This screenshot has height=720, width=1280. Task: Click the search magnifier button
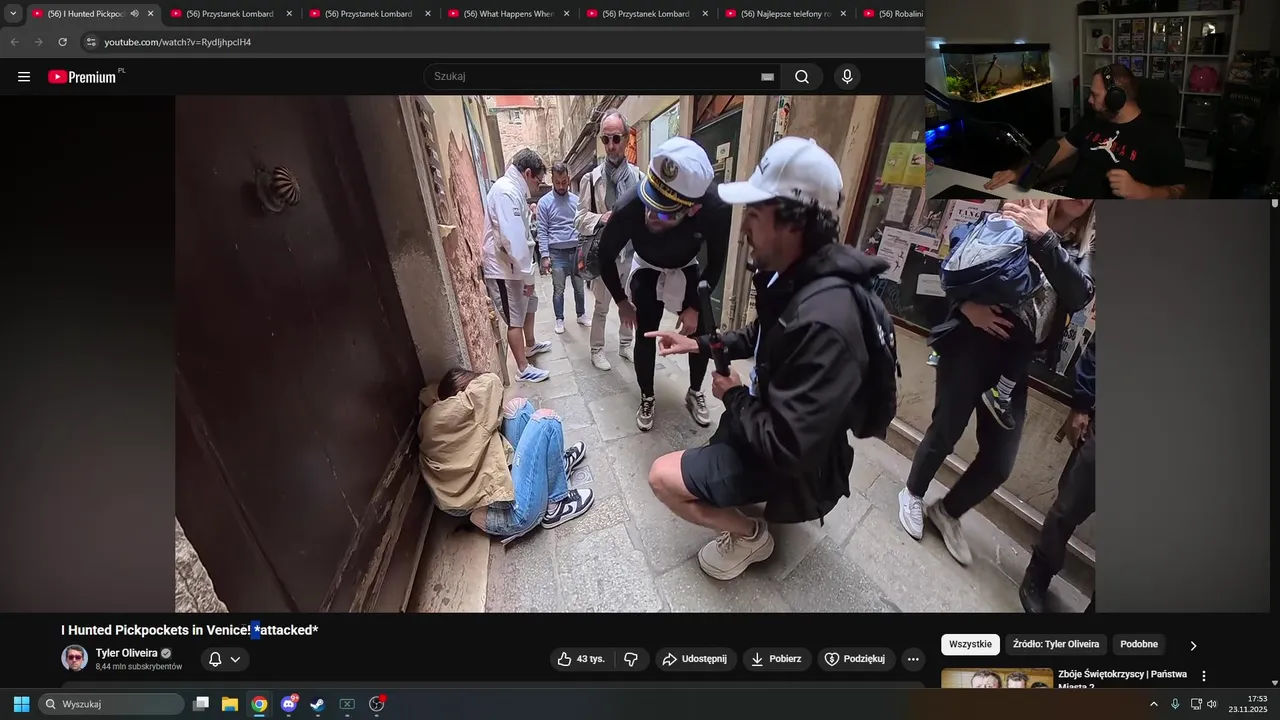pyautogui.click(x=802, y=77)
